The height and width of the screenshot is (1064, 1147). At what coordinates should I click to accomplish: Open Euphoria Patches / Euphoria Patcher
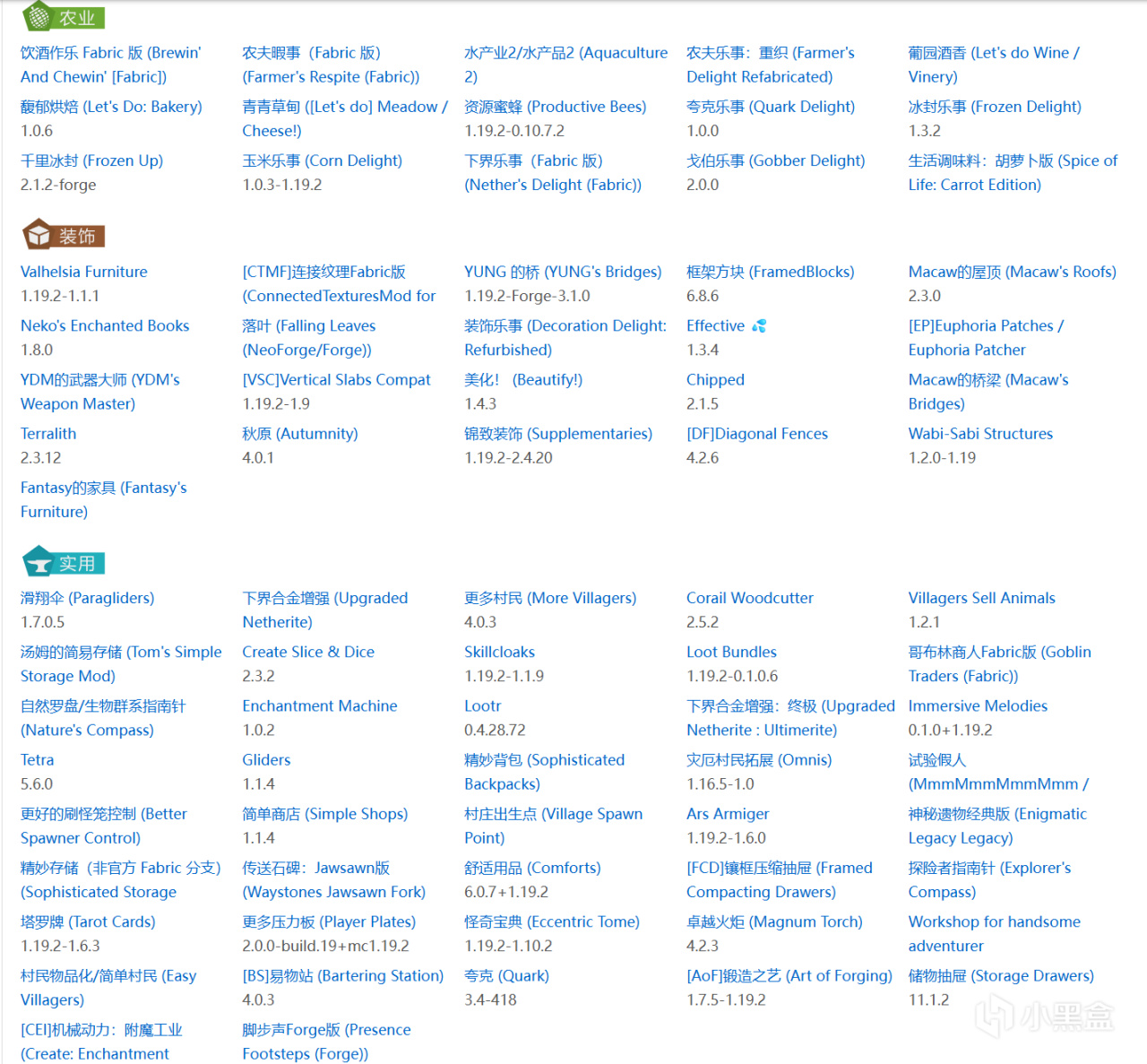(x=986, y=337)
